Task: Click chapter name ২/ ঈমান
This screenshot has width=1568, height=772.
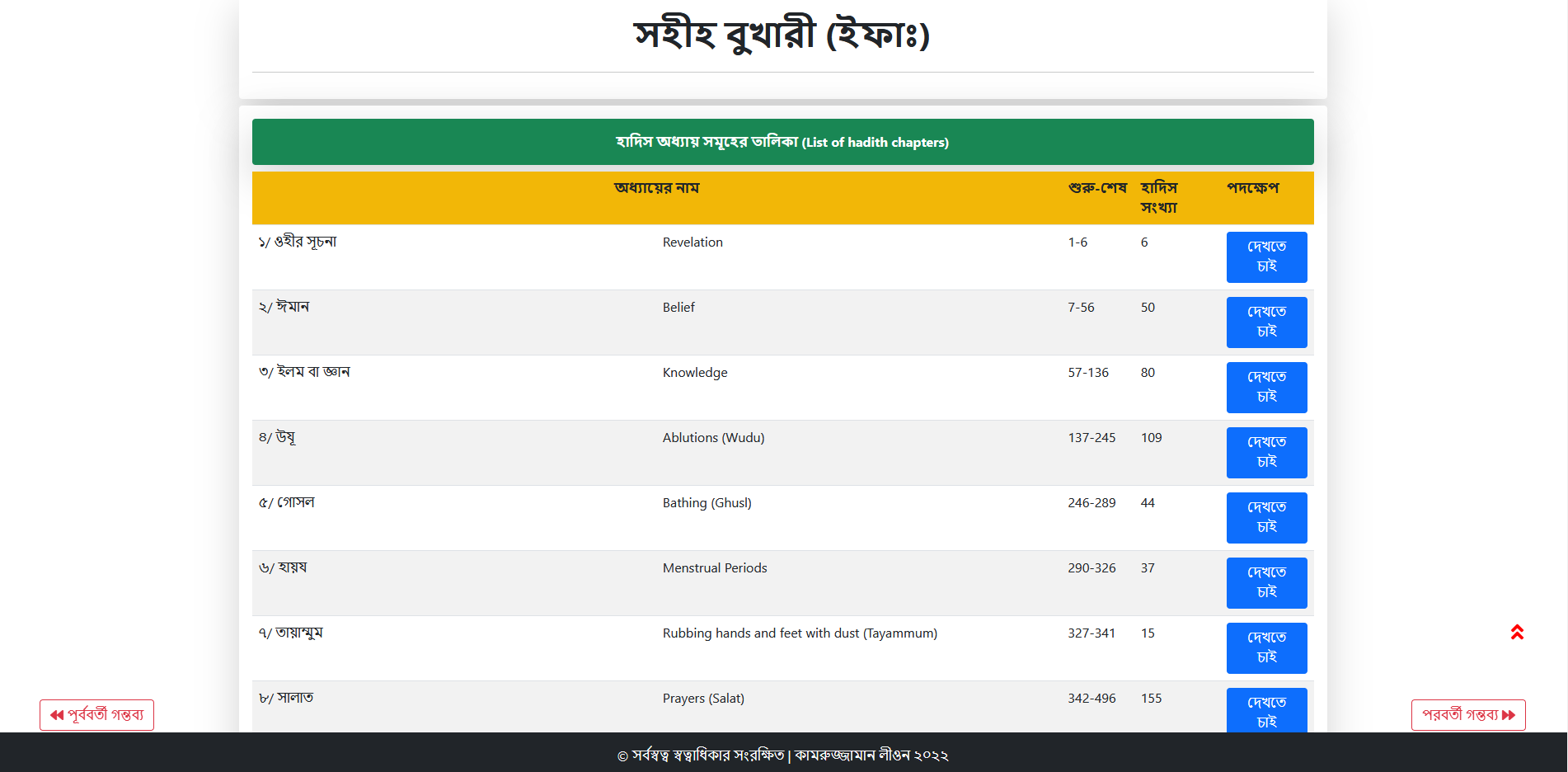Action: coord(284,307)
